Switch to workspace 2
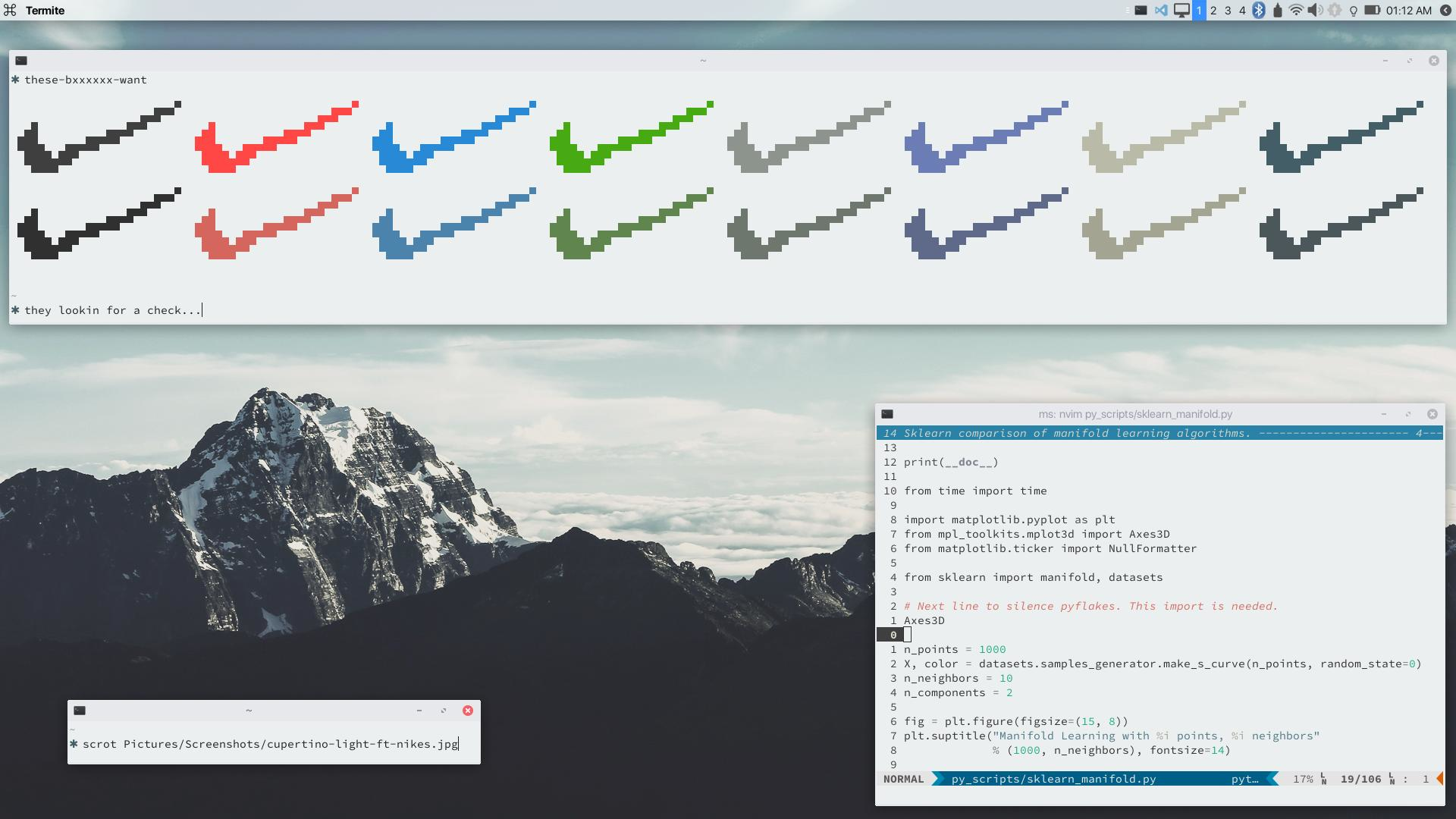Viewport: 1456px width, 819px height. (x=1213, y=10)
